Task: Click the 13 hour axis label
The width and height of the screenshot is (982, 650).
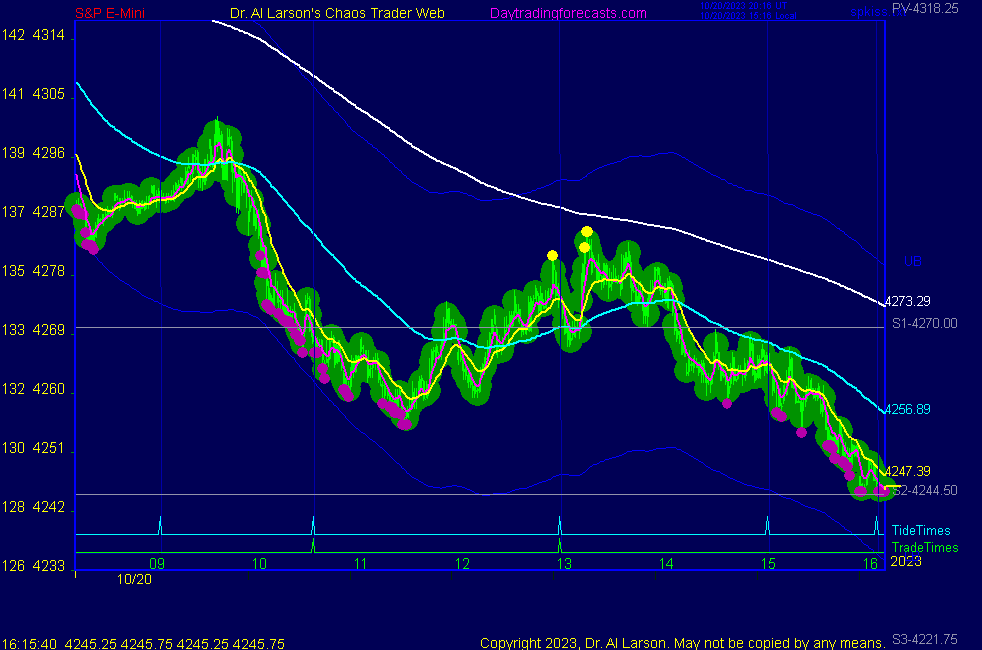Action: [x=564, y=564]
